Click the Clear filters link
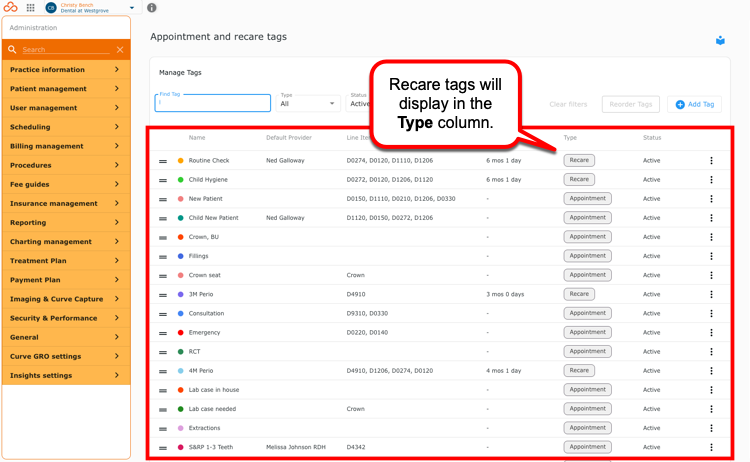750x462 pixels. click(568, 104)
